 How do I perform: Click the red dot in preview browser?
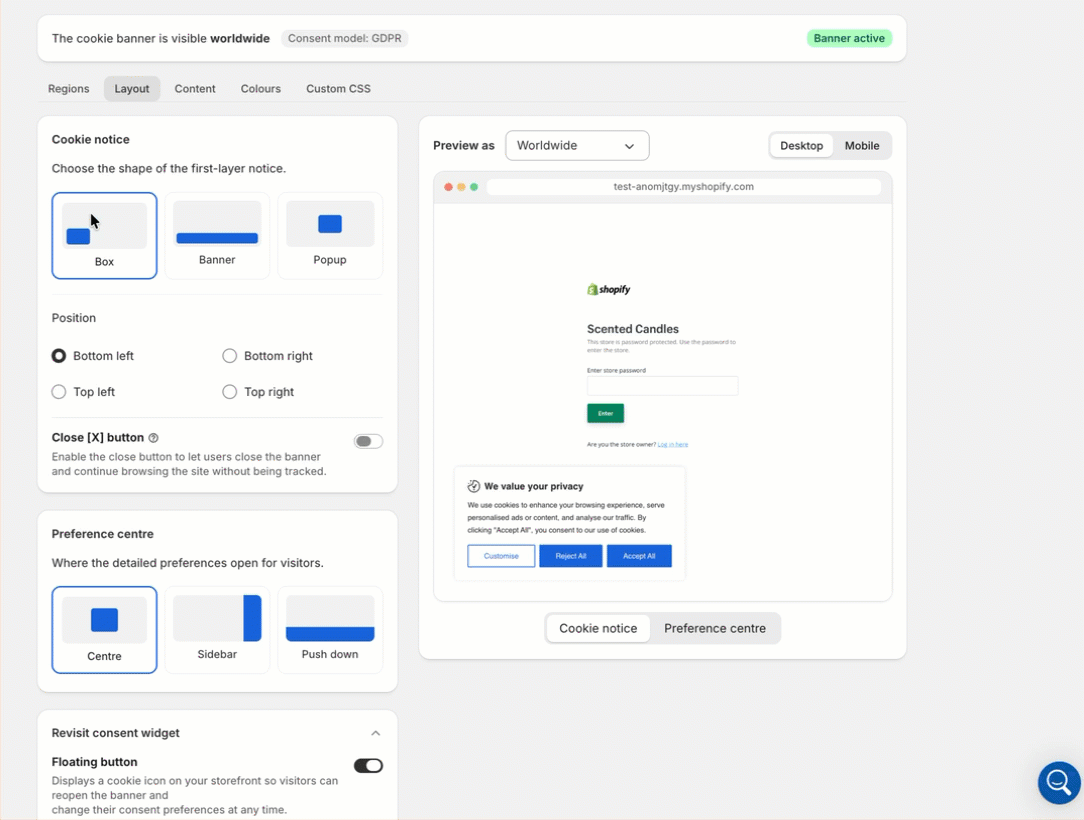coord(449,187)
